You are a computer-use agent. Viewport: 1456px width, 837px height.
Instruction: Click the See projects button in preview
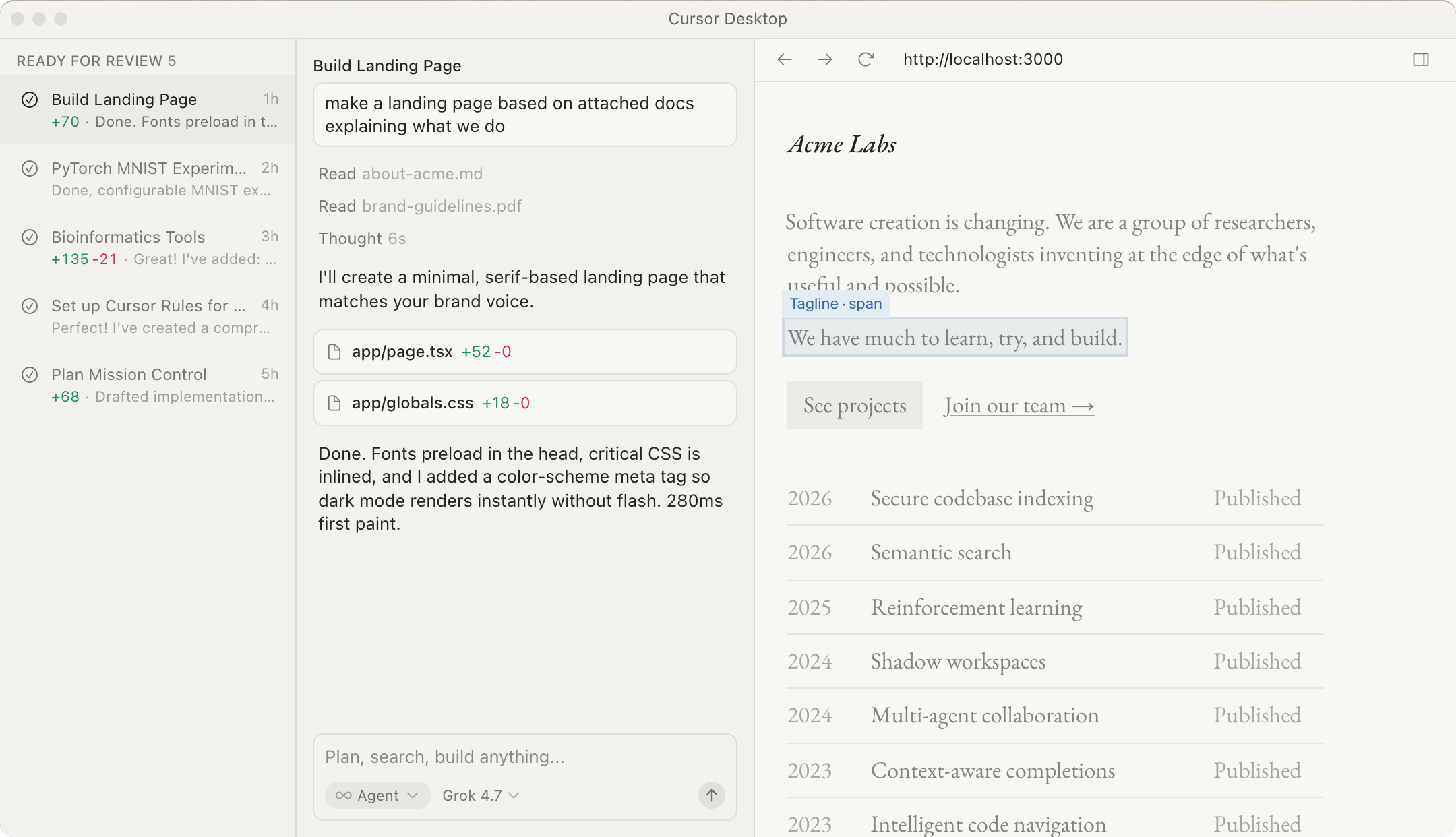coord(855,405)
